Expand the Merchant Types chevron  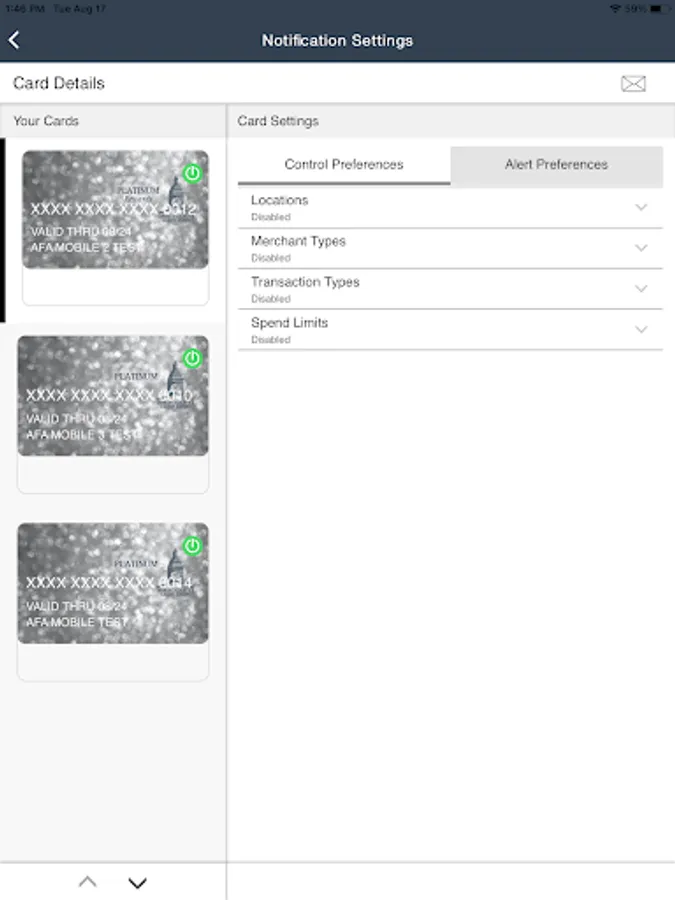641,248
